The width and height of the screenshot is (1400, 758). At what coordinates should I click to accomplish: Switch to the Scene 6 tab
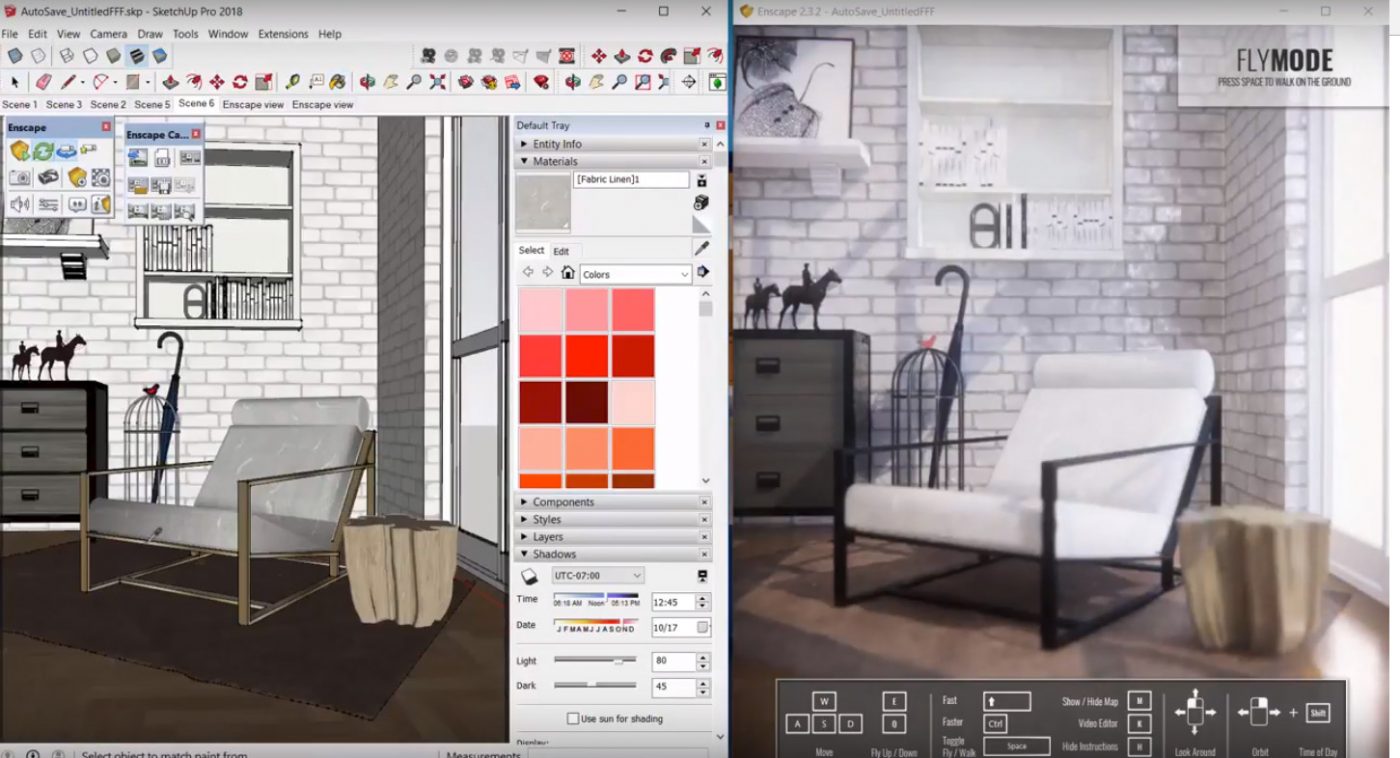click(x=196, y=104)
